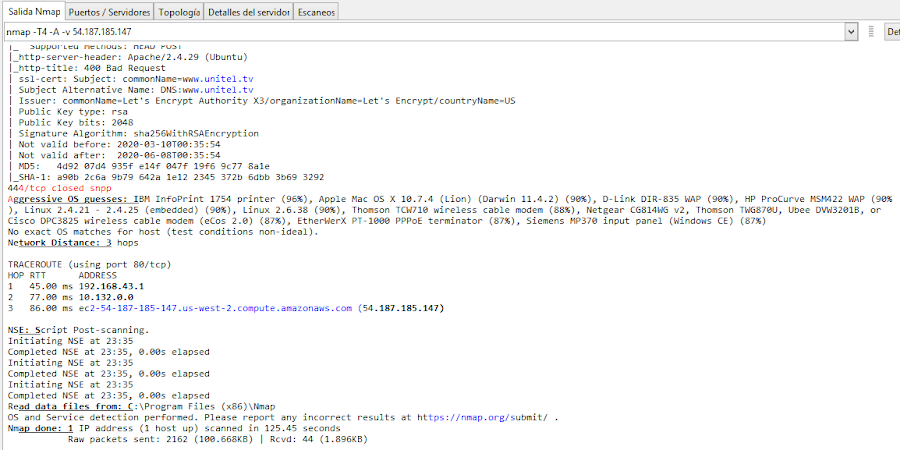Image resolution: width=900 pixels, height=450 pixels.
Task: Click the 'http-server-header: Apache/2.4.29' line
Action: coord(128,57)
